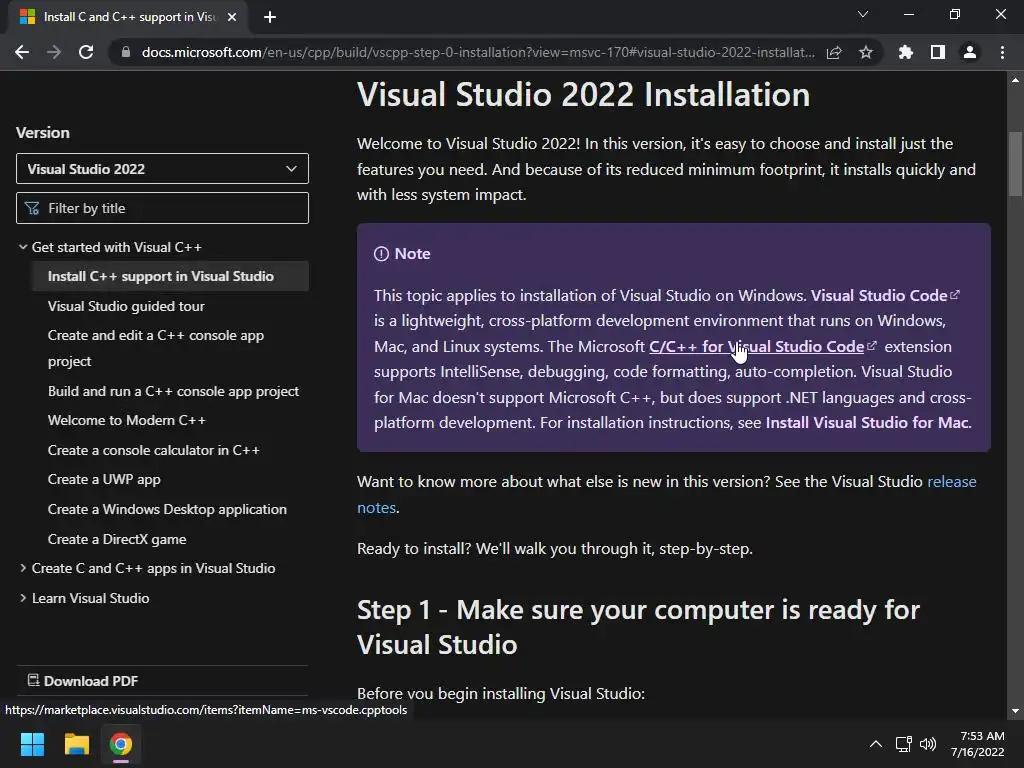The height and width of the screenshot is (768, 1024).
Task: Bookmark this page with the star icon
Action: click(866, 52)
